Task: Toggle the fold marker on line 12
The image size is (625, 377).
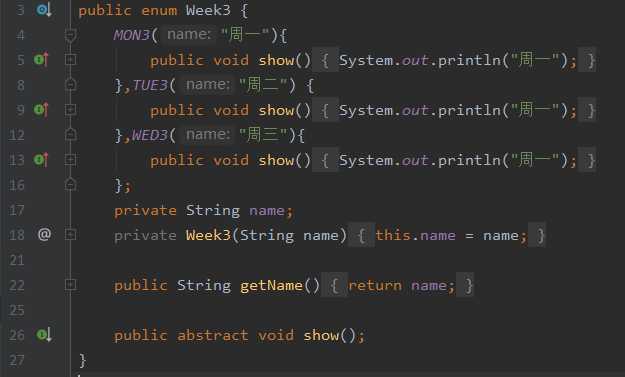Action: tap(71, 135)
